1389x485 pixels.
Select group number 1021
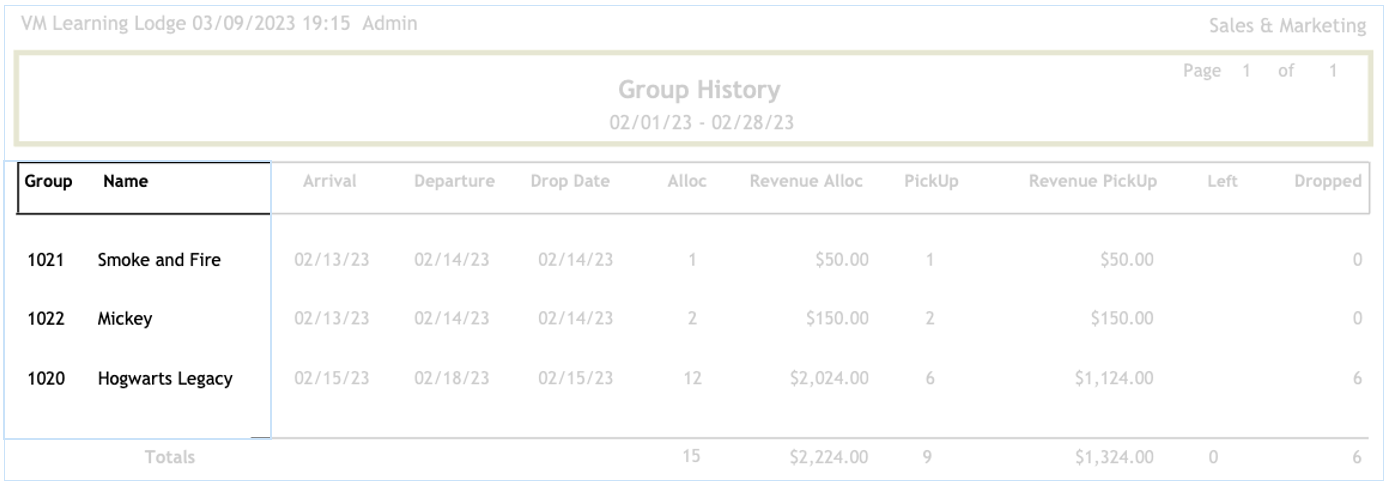(45, 260)
